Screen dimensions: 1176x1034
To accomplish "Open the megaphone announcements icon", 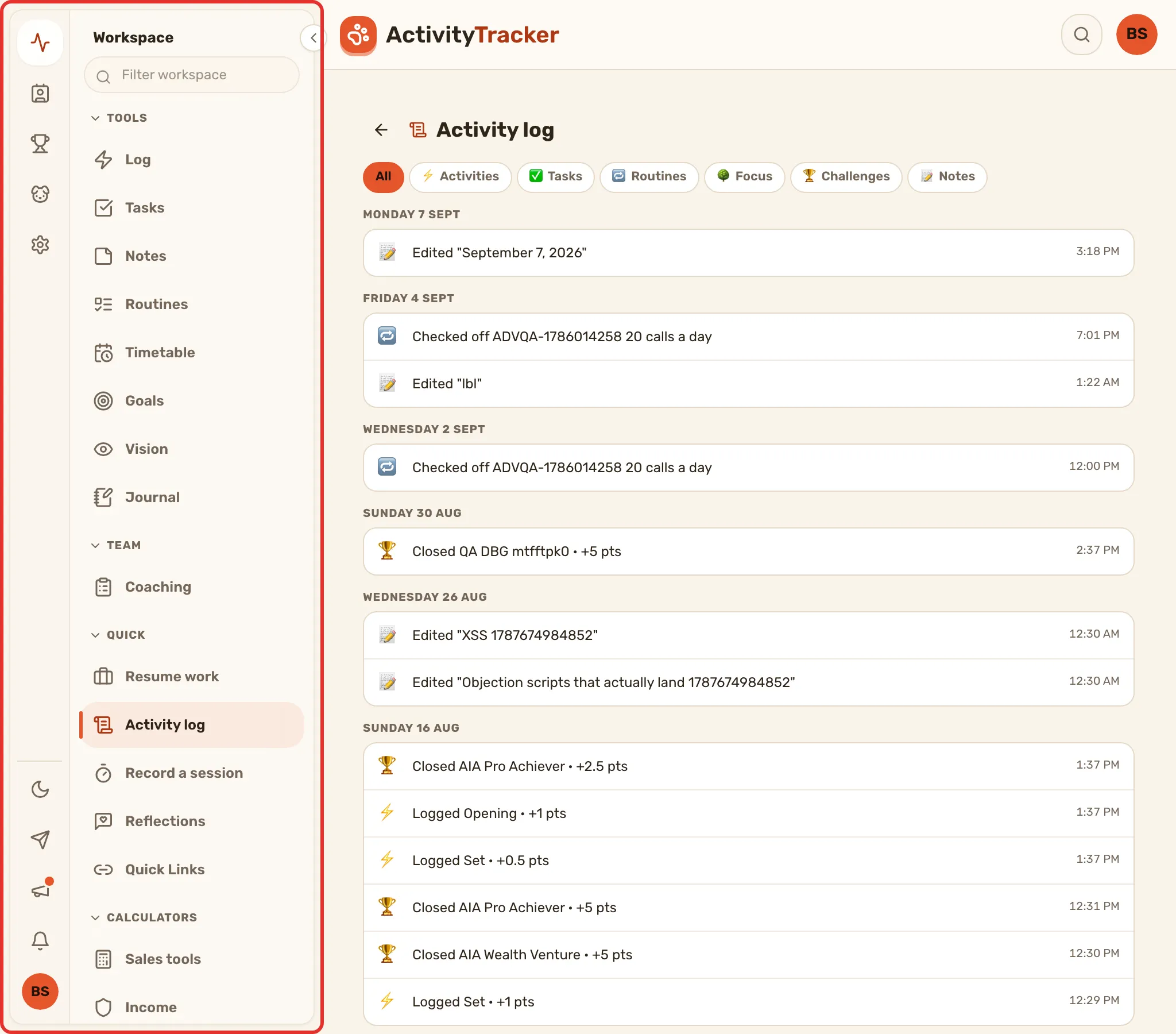I will pyautogui.click(x=40, y=890).
